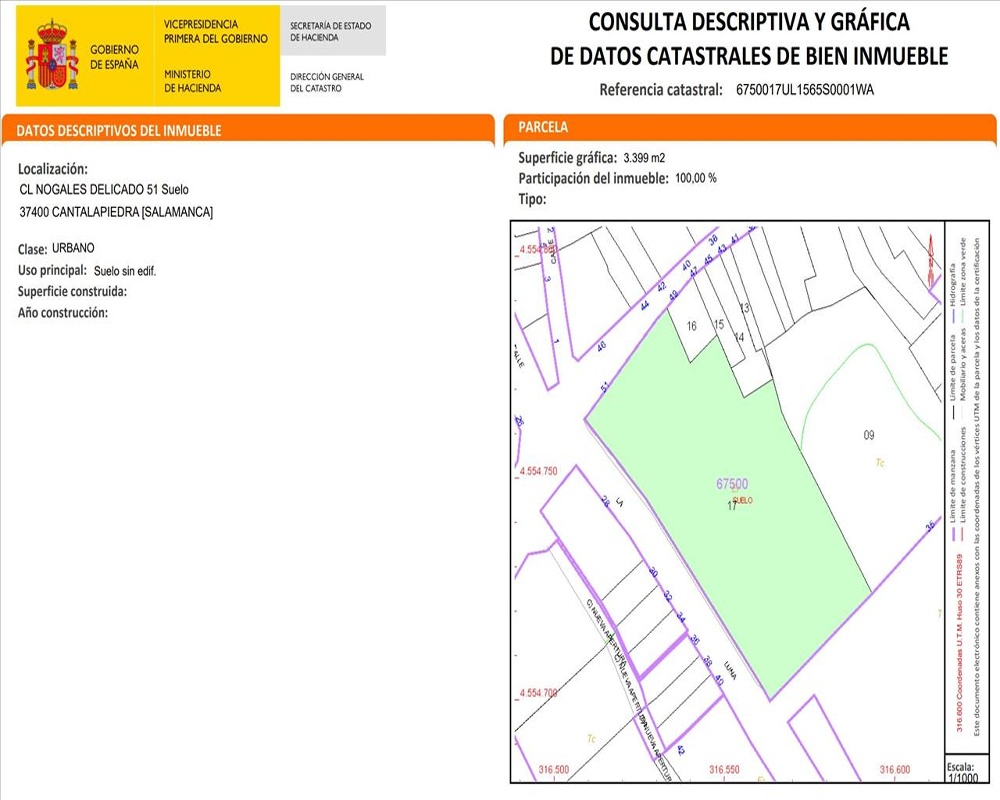Click cadastral reference 6750017UL1565S0001WA
The height and width of the screenshot is (800, 1000).
(804, 90)
